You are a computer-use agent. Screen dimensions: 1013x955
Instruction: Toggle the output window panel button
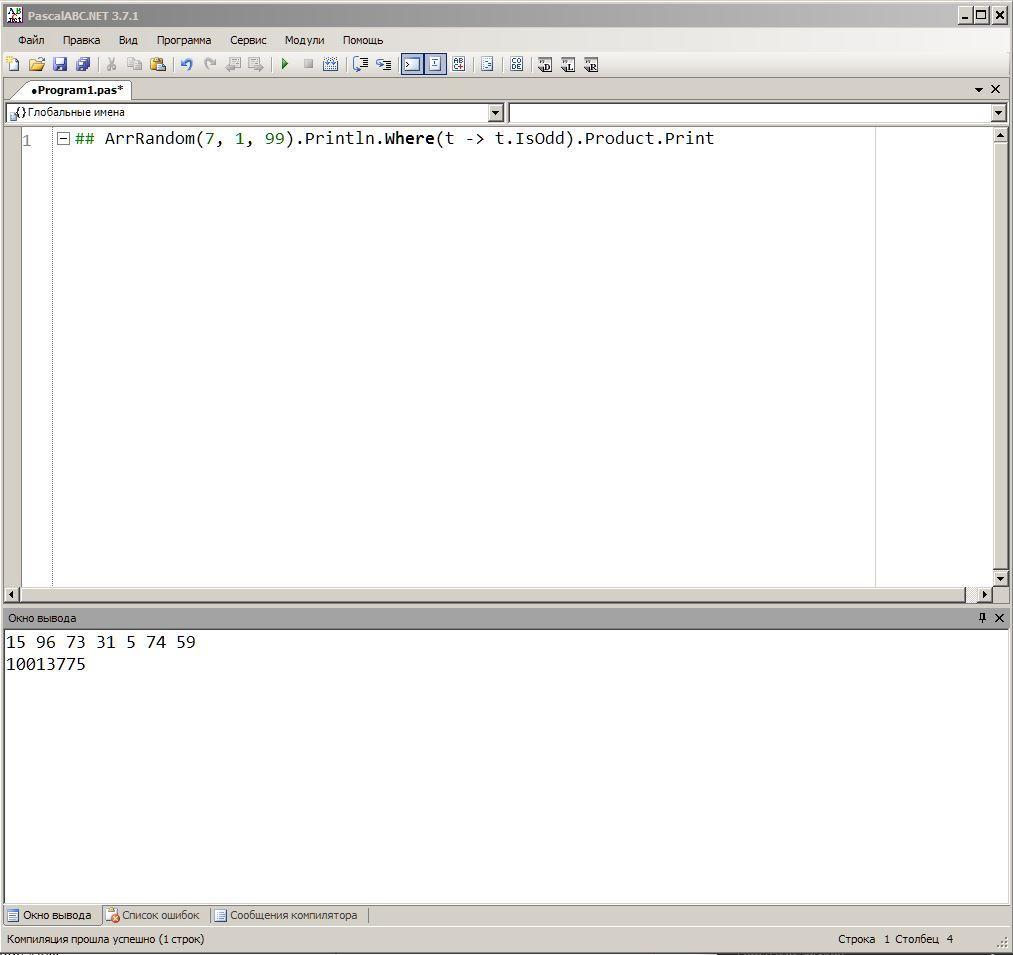(x=412, y=64)
